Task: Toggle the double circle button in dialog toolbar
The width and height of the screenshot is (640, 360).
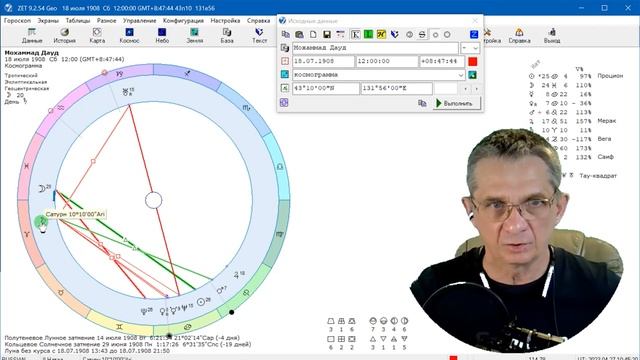Action: [409, 34]
